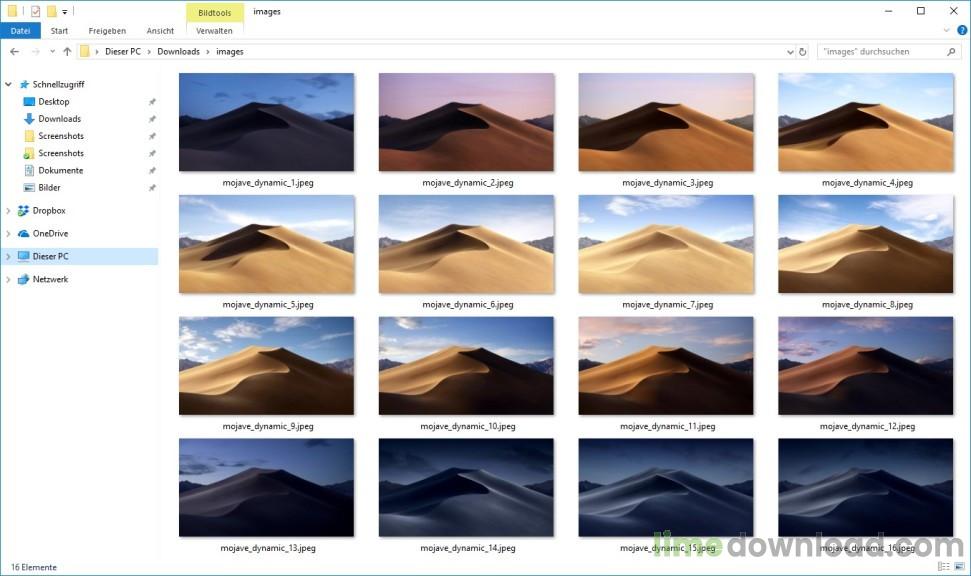The width and height of the screenshot is (971, 576).
Task: Click the Dropbox icon in sidebar
Action: pyautogui.click(x=24, y=211)
